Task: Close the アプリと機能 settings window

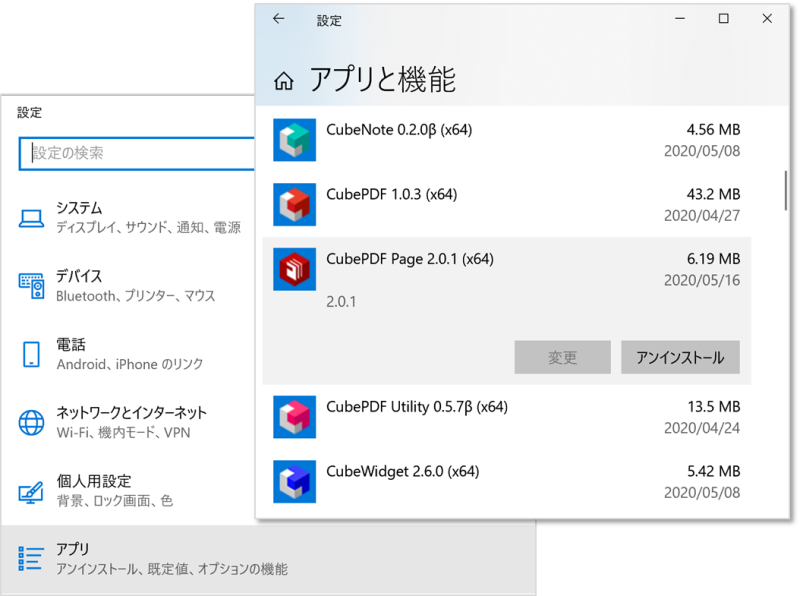Action: coord(767,19)
